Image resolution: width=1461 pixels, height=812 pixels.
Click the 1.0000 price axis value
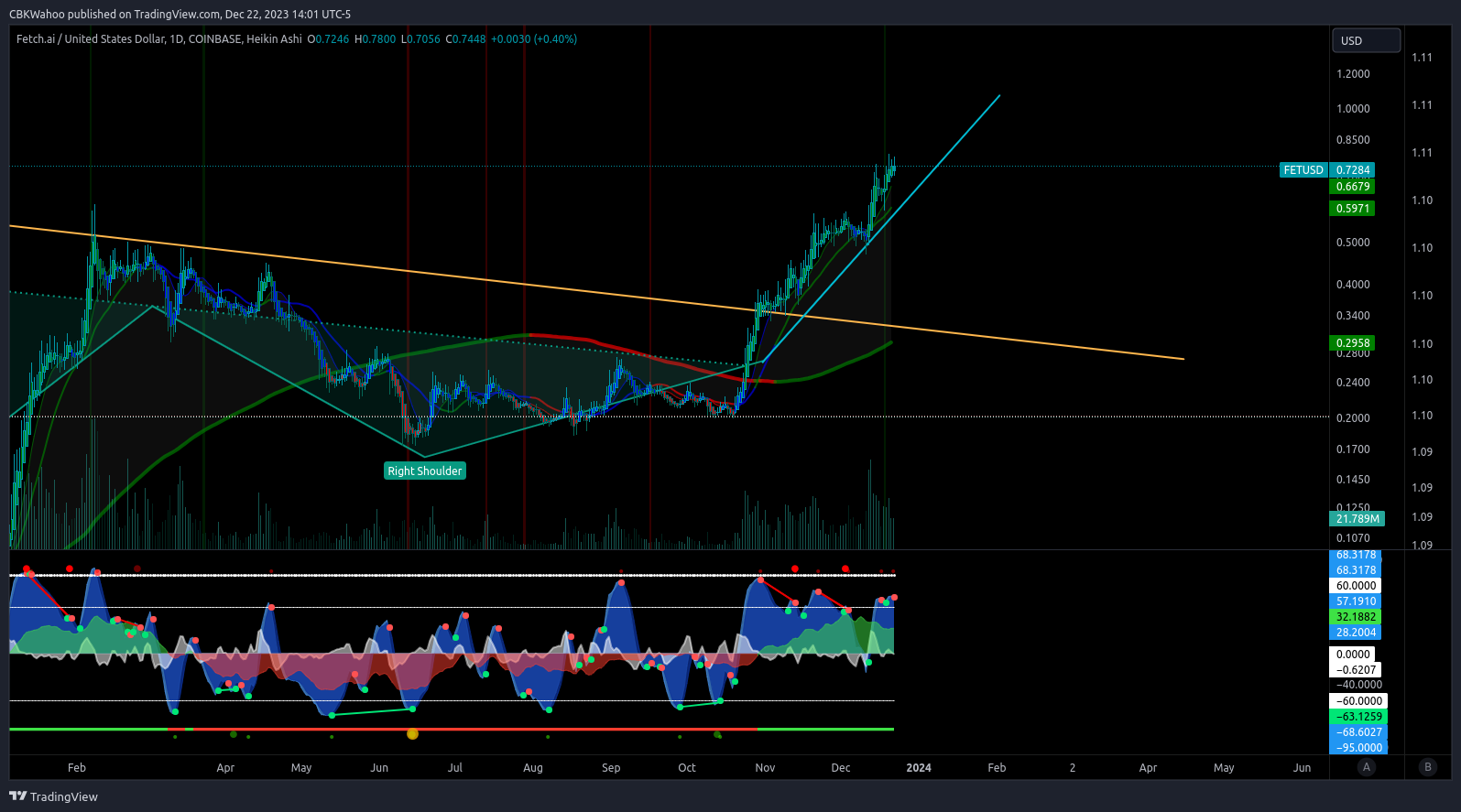[x=1353, y=109]
